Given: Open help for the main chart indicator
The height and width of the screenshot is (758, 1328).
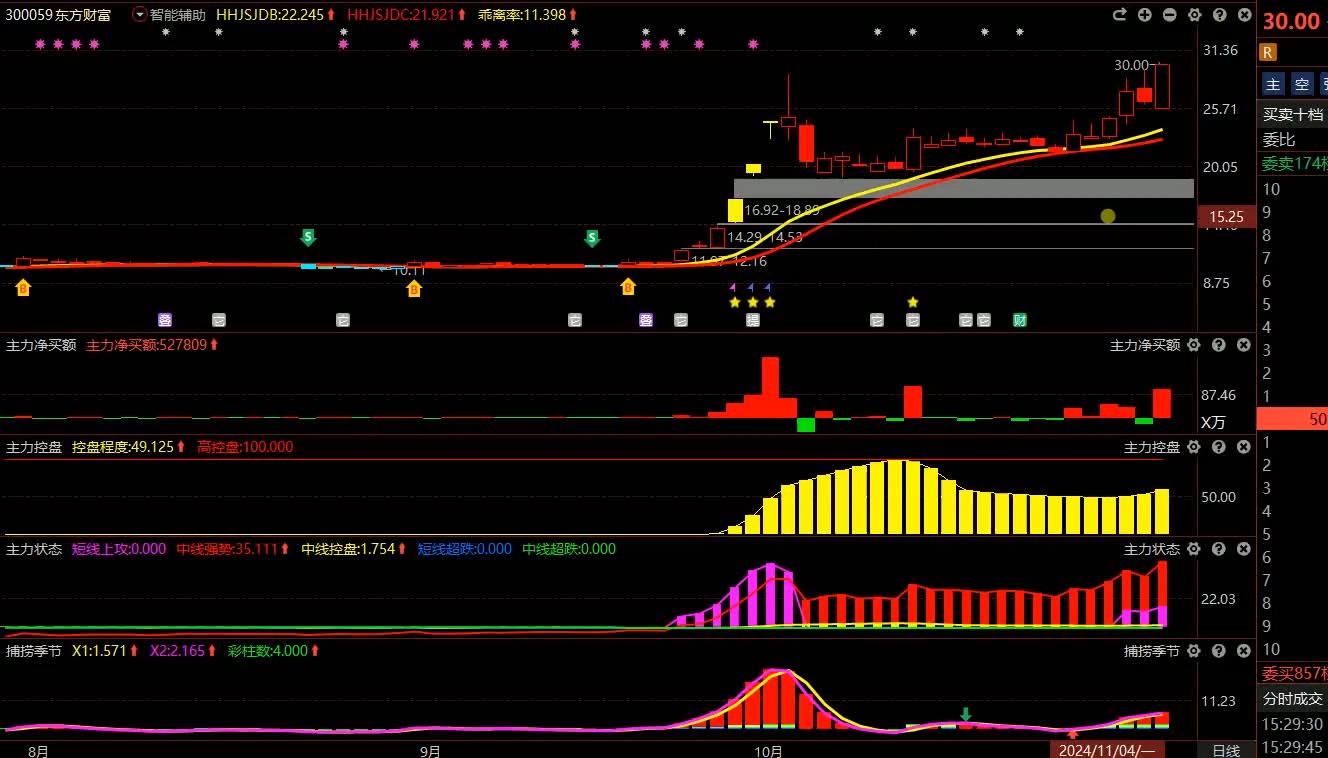Looking at the screenshot, I should click(x=1219, y=15).
